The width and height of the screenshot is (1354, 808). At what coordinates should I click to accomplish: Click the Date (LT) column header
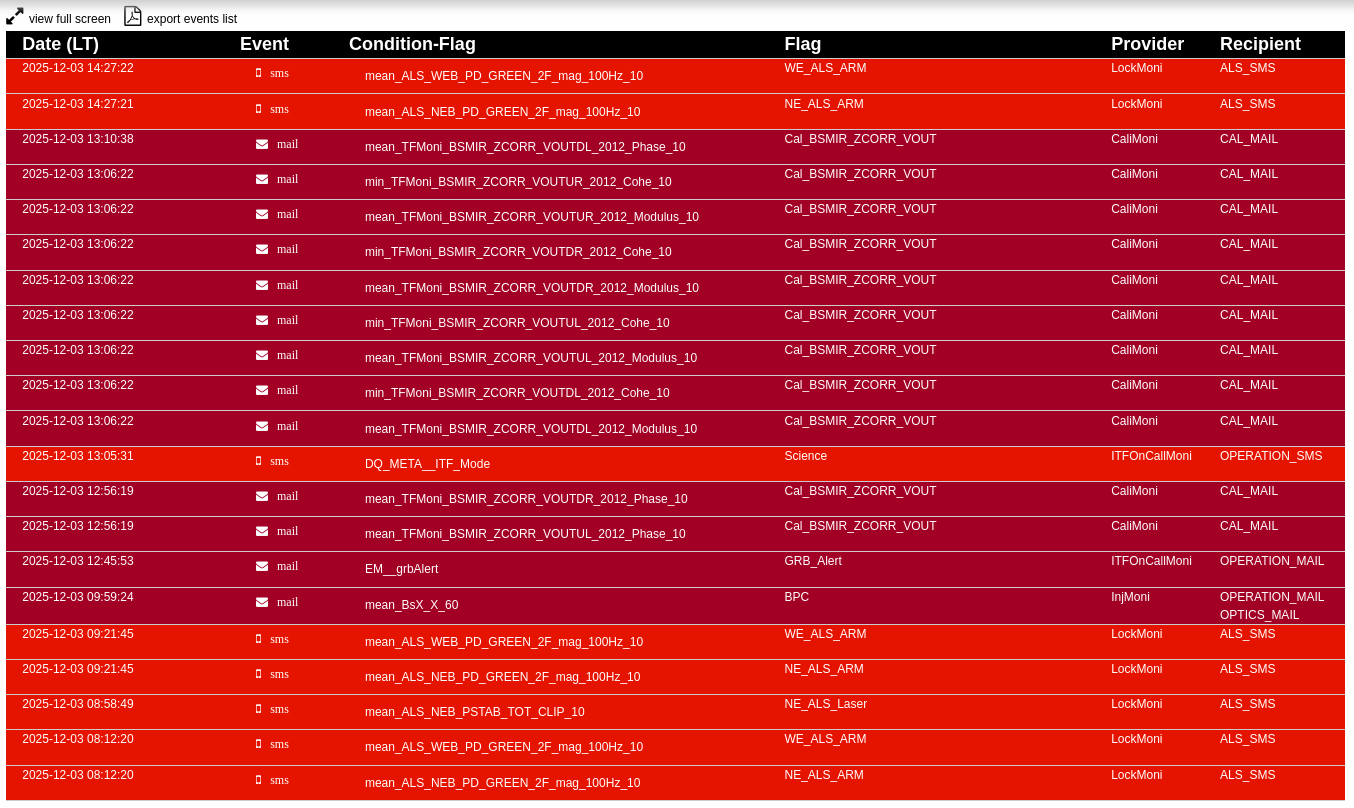click(60, 44)
